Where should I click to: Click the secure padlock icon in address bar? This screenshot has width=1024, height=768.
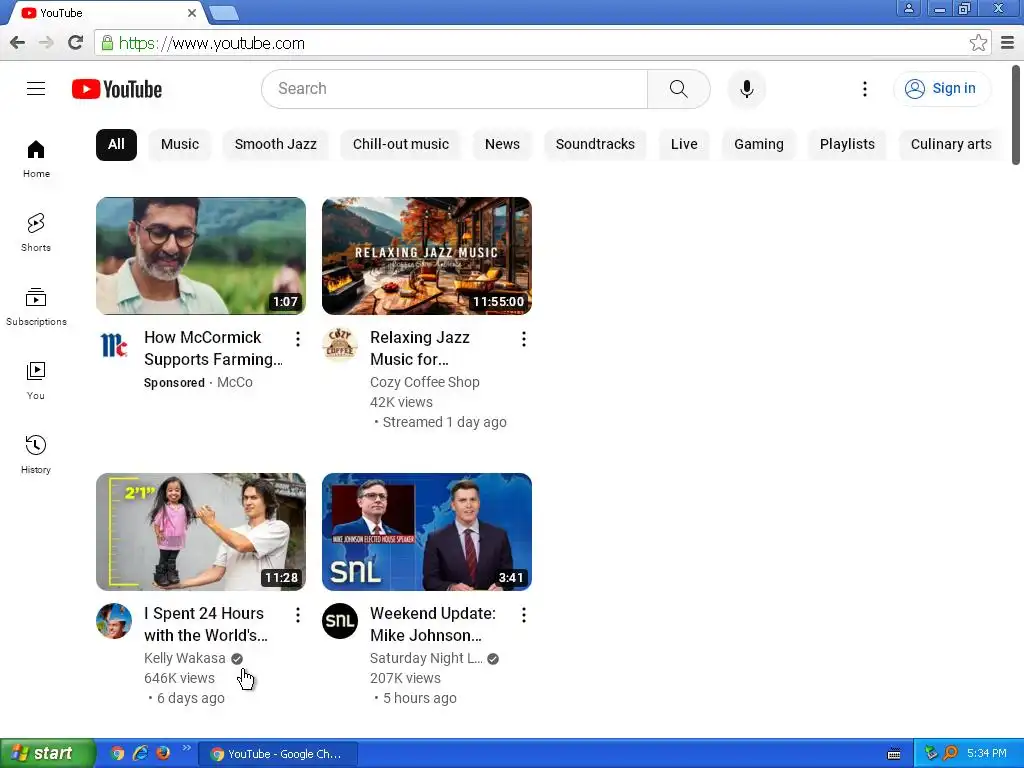[x=107, y=43]
